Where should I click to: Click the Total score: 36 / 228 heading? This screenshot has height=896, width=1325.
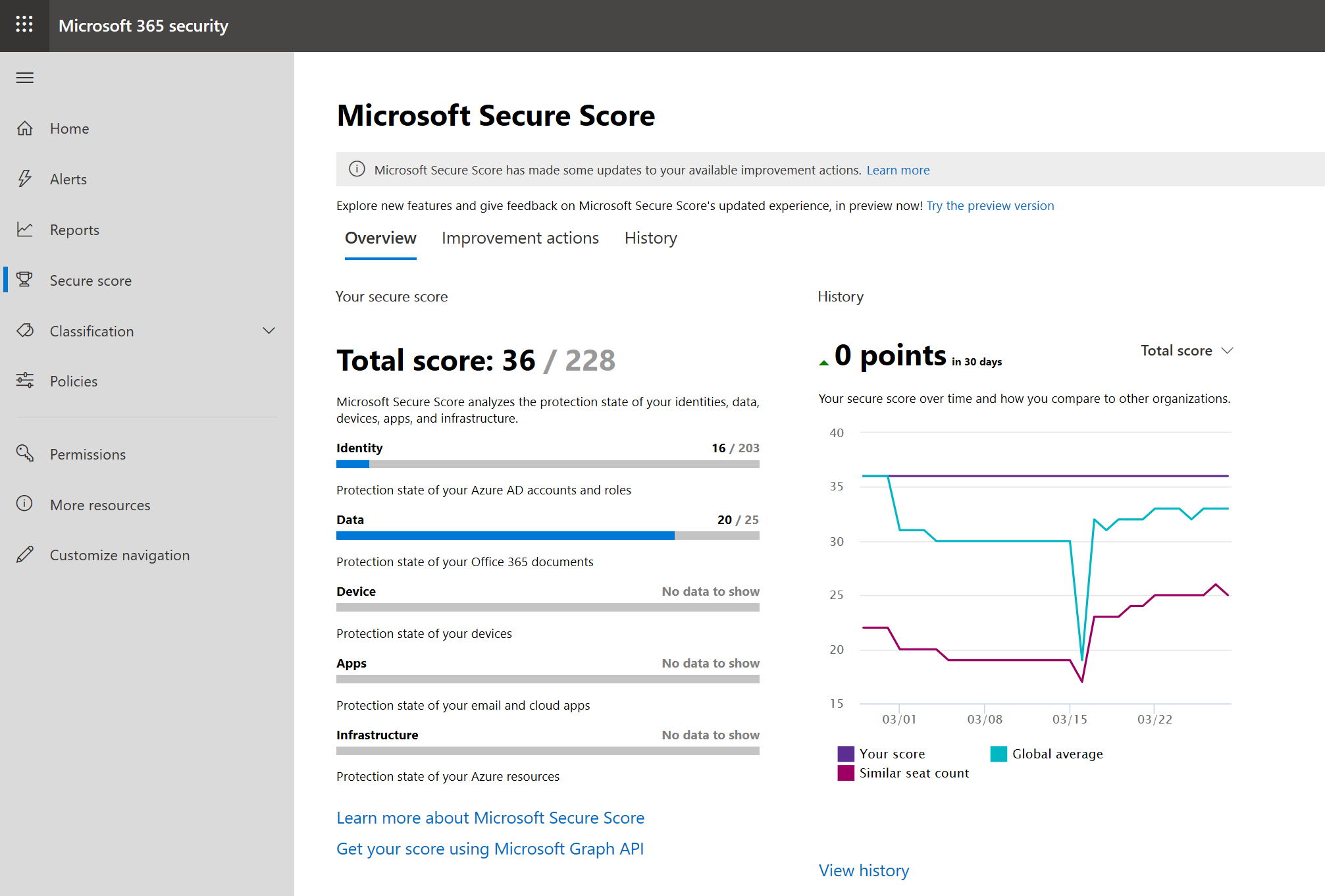coord(476,360)
